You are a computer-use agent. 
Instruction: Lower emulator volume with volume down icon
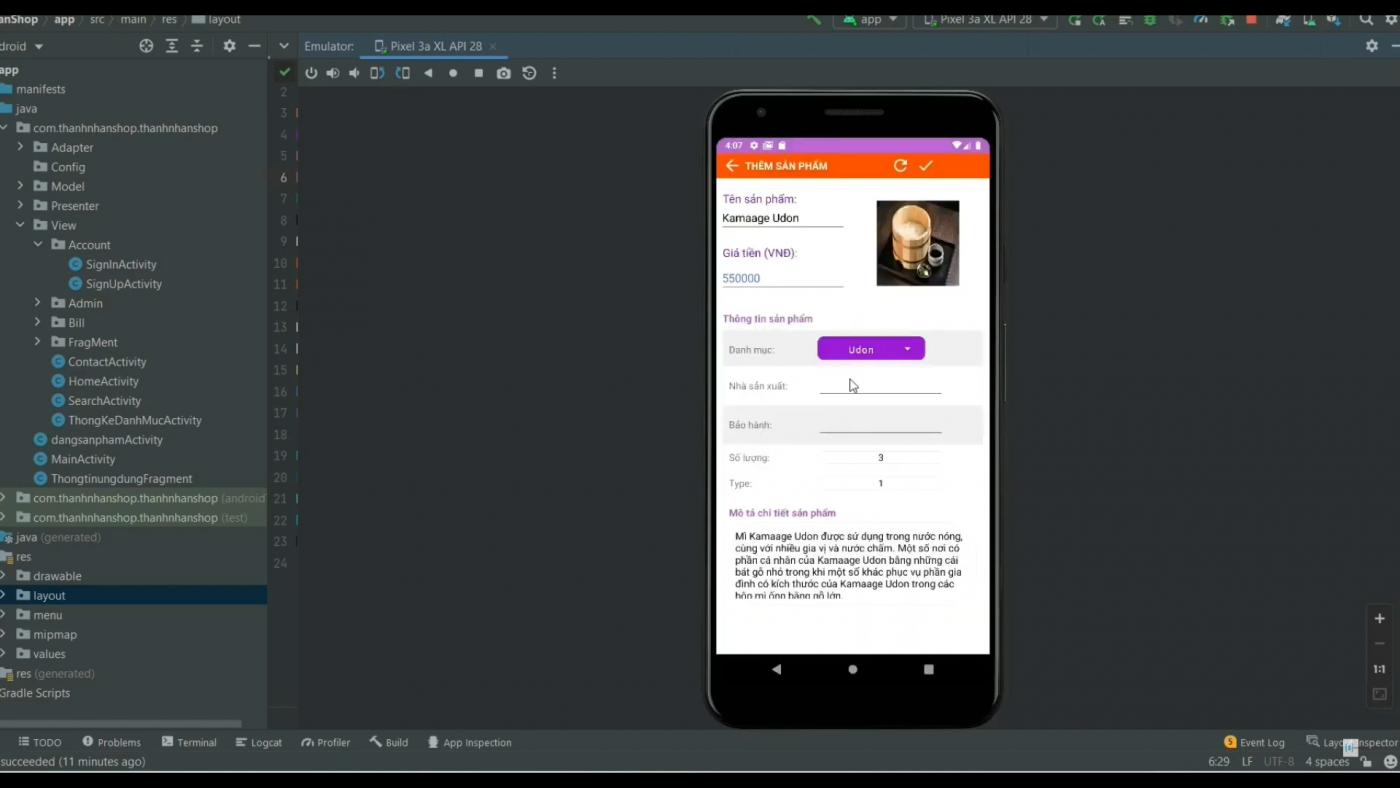[354, 73]
